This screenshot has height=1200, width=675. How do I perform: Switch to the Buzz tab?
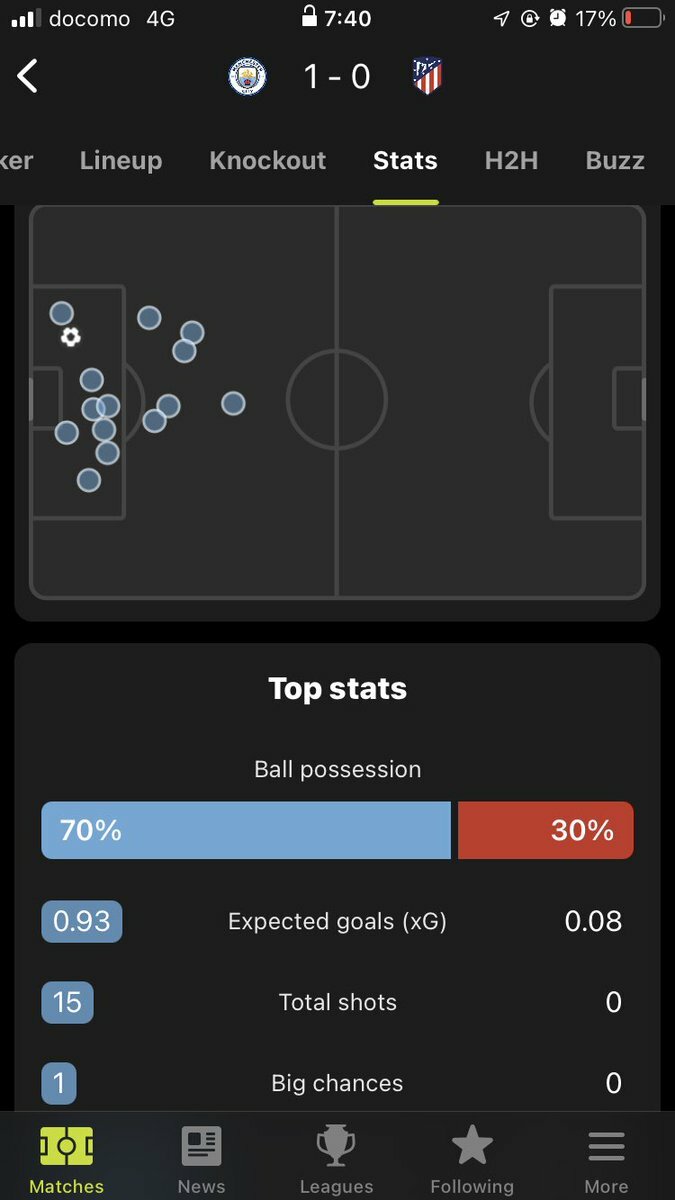coord(615,161)
